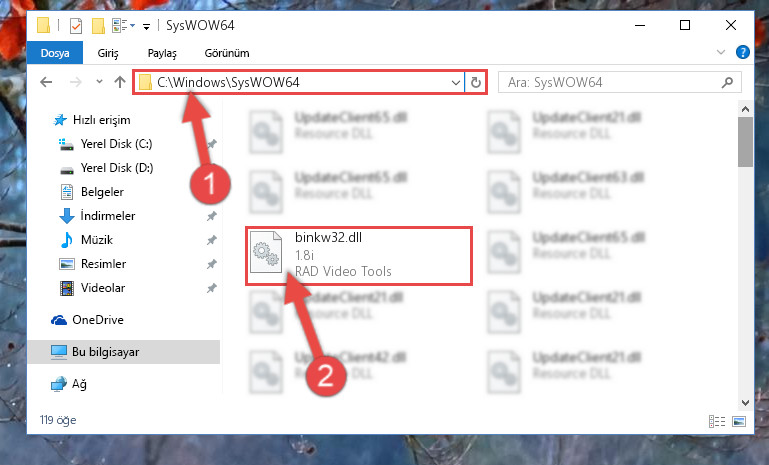Click the Properties checkmark quick-access icon

point(76,26)
